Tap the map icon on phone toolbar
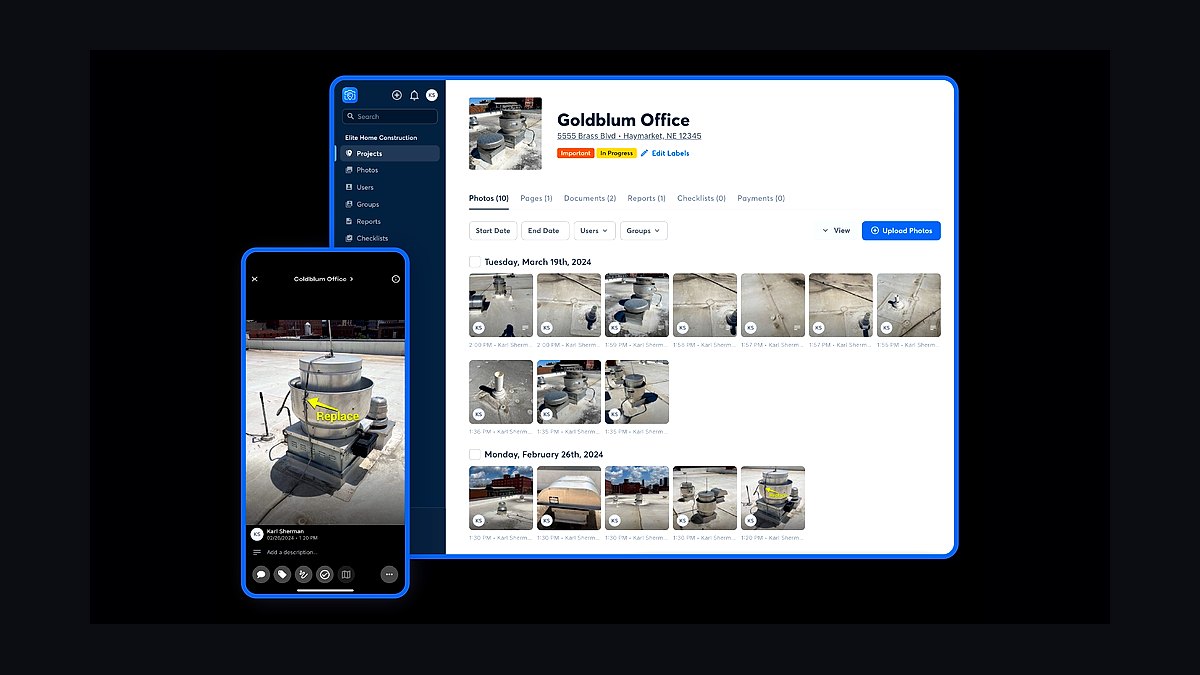This screenshot has height=675, width=1200. pos(346,574)
